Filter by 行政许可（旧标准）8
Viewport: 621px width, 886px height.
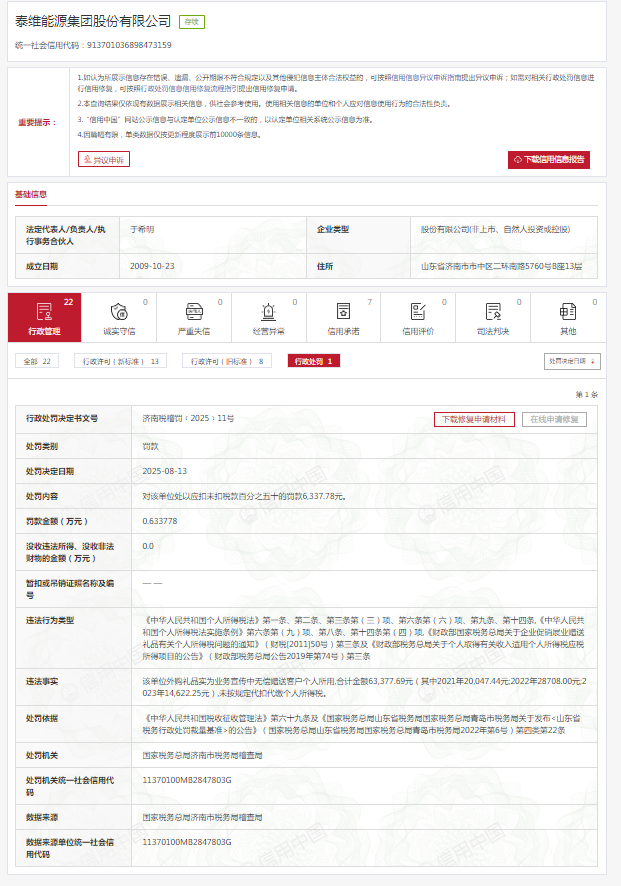pyautogui.click(x=227, y=361)
